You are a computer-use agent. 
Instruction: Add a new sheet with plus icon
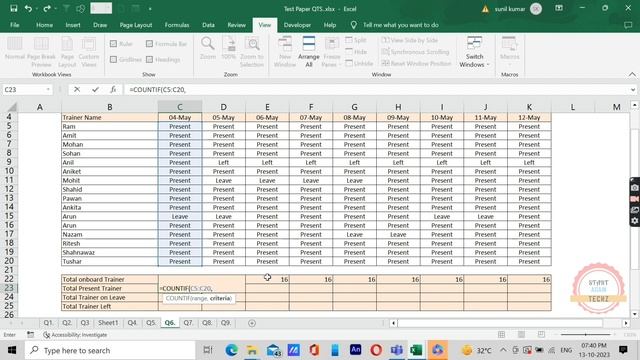point(252,323)
